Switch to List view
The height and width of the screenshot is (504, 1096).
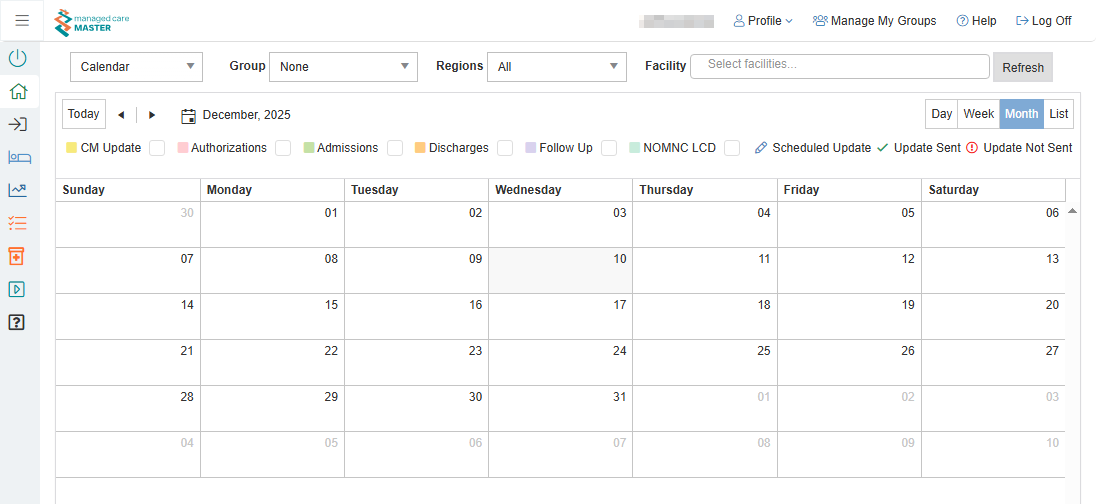[1059, 114]
